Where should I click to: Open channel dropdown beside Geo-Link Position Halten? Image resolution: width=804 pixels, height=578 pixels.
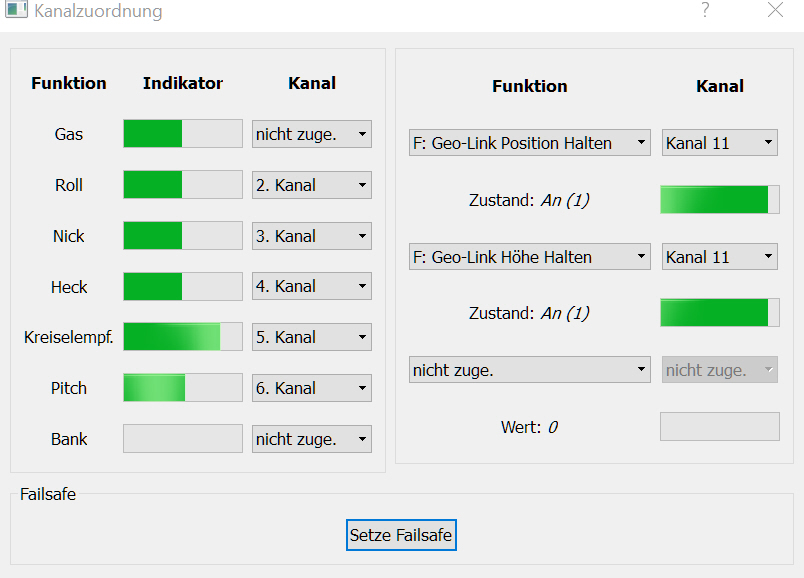point(719,143)
